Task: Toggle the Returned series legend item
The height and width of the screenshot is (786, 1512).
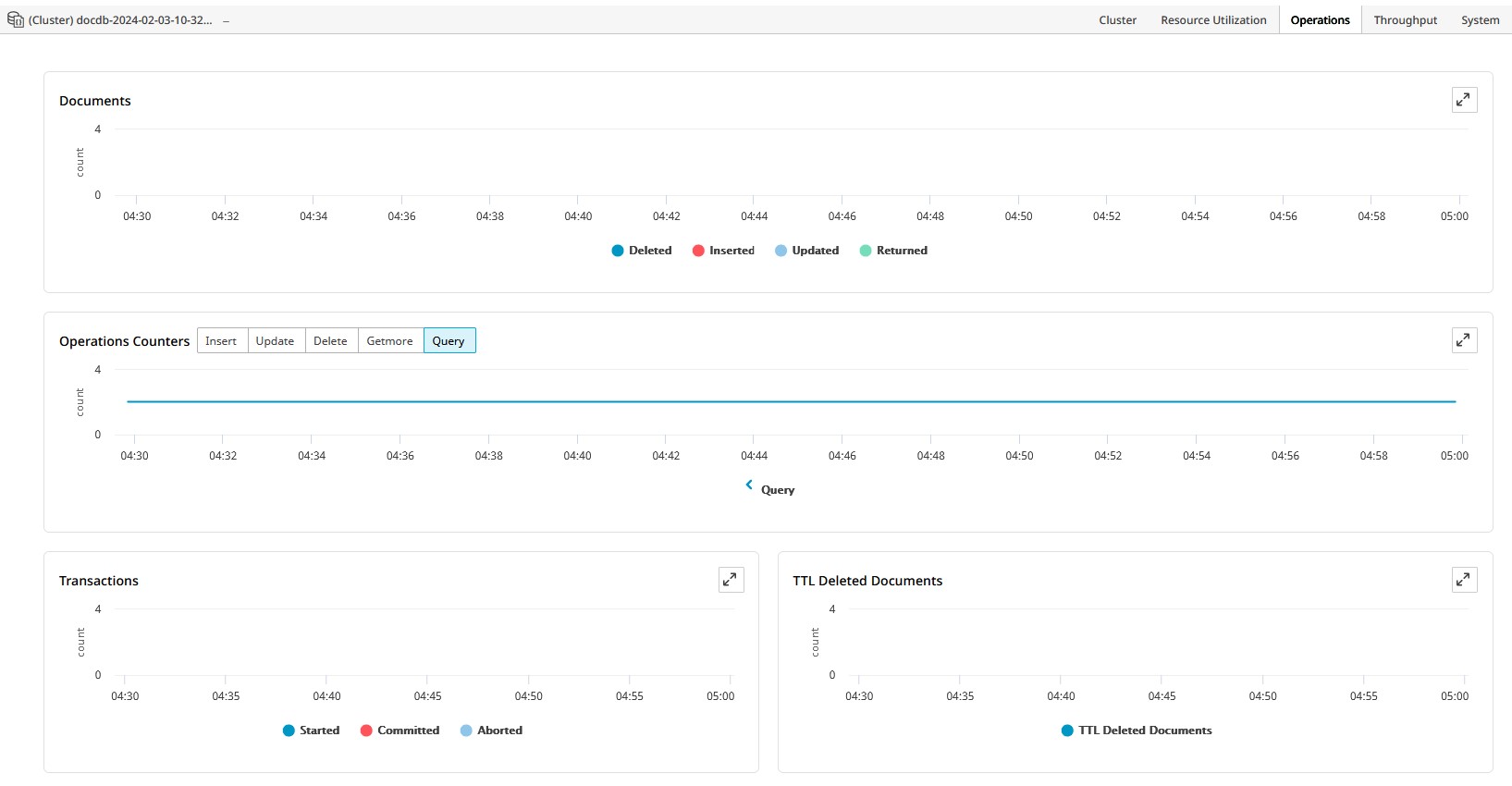Action: pyautogui.click(x=893, y=251)
